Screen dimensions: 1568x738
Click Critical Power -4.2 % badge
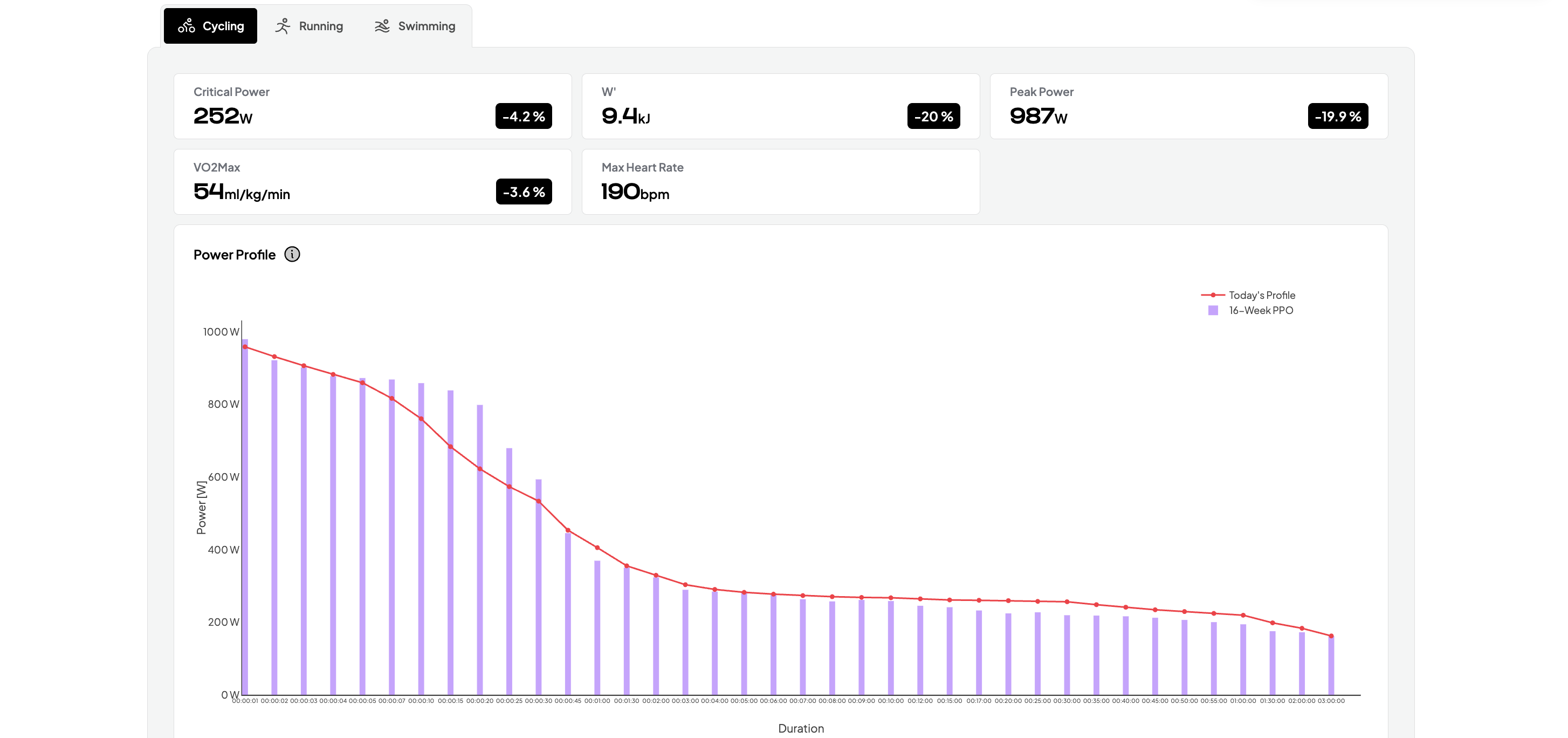click(x=524, y=117)
